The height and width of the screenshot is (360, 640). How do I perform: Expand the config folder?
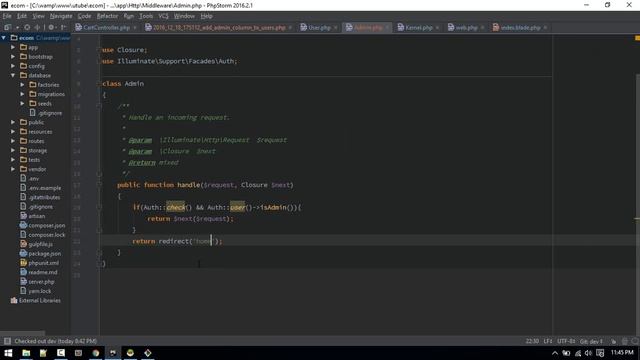13,66
